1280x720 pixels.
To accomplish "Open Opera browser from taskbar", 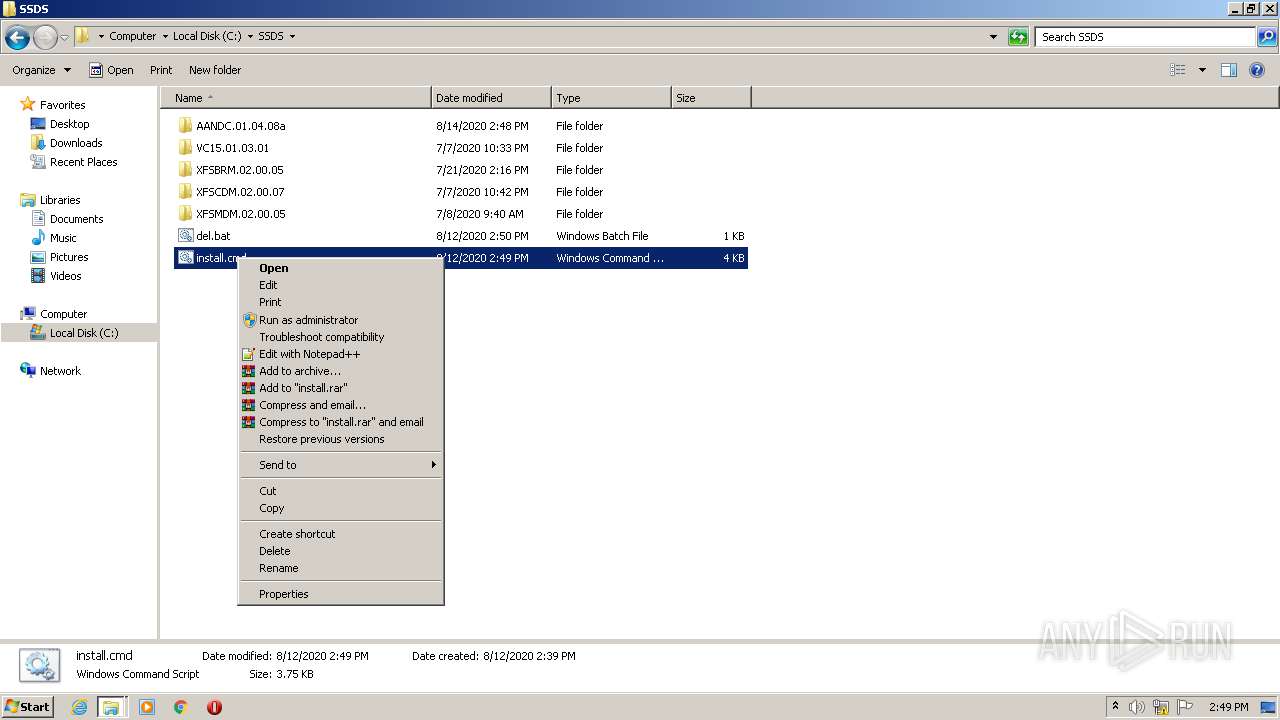I will (214, 707).
